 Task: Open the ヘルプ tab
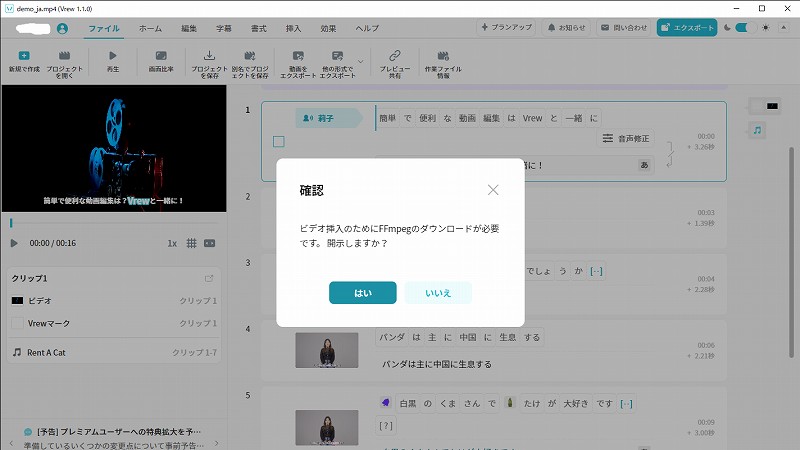tap(367, 29)
